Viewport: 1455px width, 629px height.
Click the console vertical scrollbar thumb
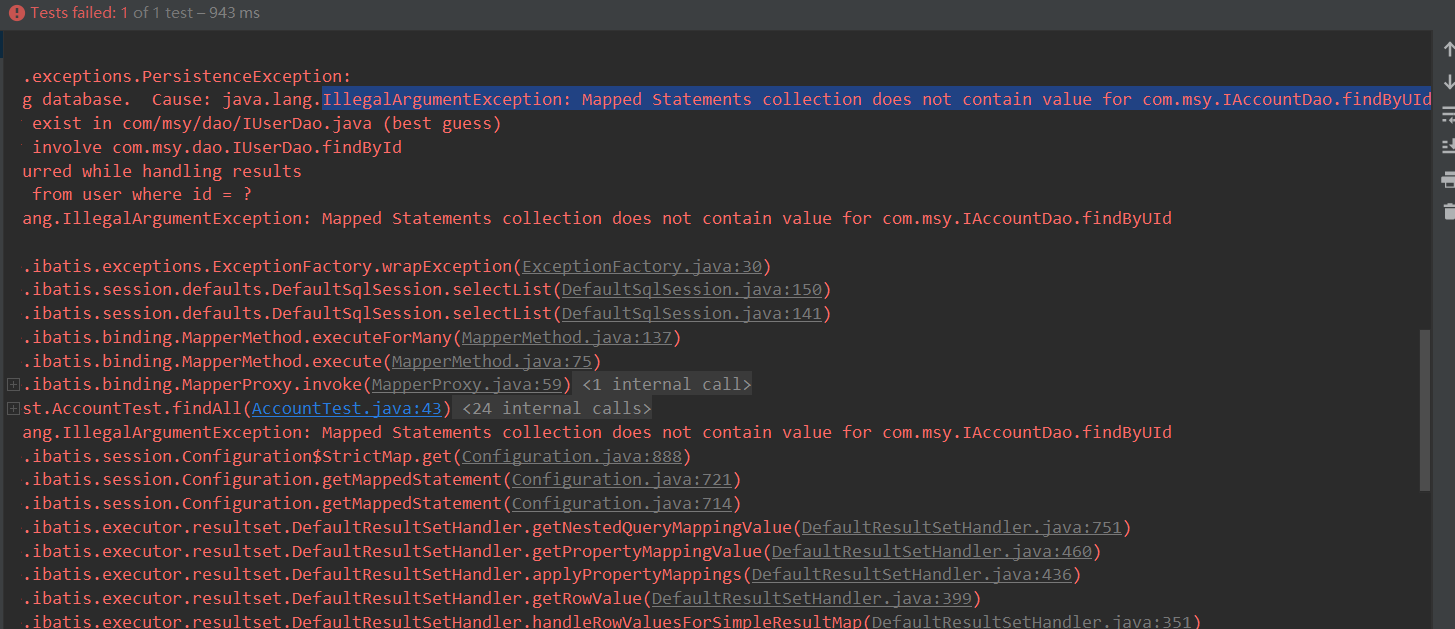tap(1426, 411)
